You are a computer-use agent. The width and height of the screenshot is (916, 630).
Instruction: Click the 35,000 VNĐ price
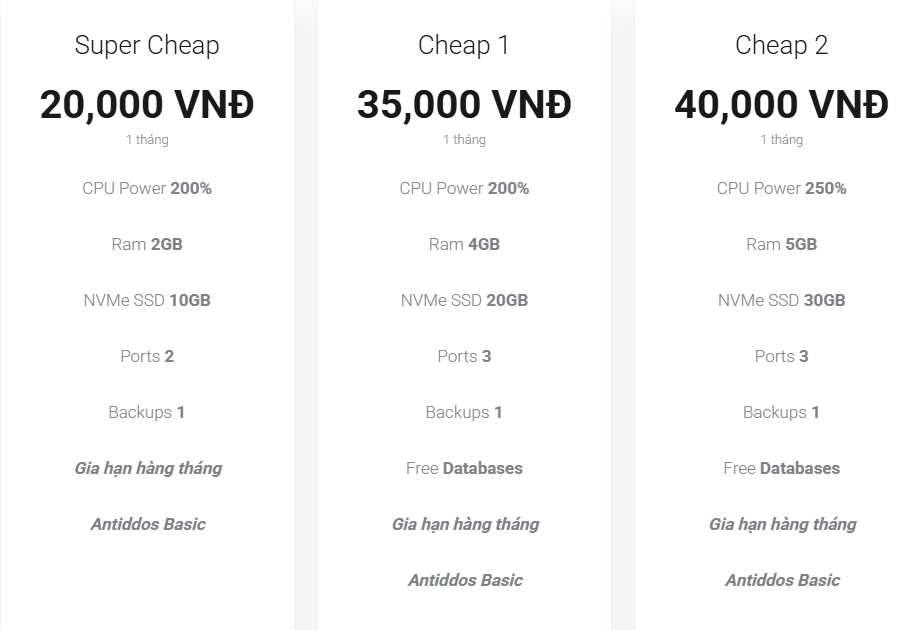pyautogui.click(x=464, y=104)
